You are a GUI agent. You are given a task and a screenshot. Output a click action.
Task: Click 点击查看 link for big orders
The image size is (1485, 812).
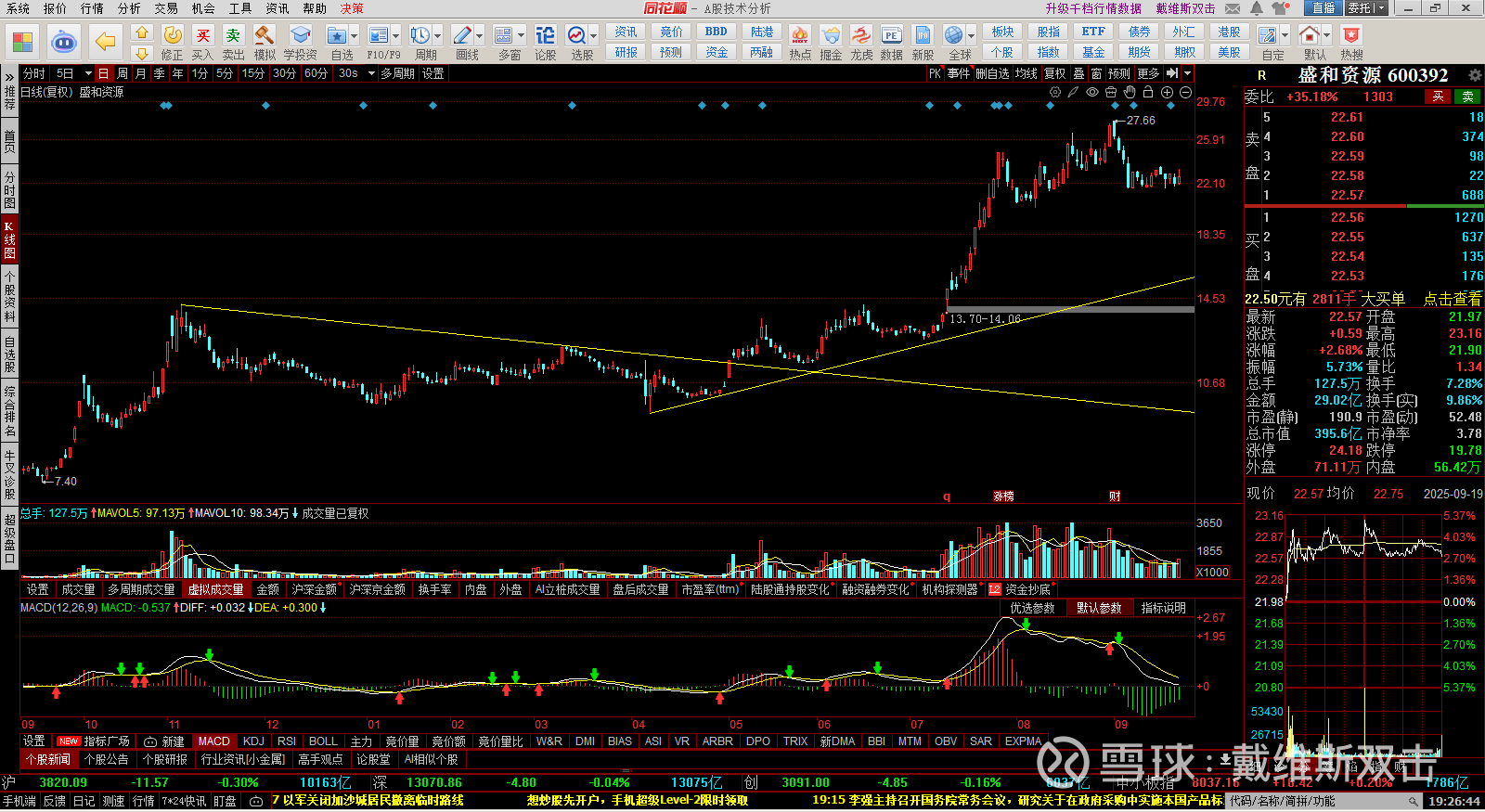coord(1453,299)
